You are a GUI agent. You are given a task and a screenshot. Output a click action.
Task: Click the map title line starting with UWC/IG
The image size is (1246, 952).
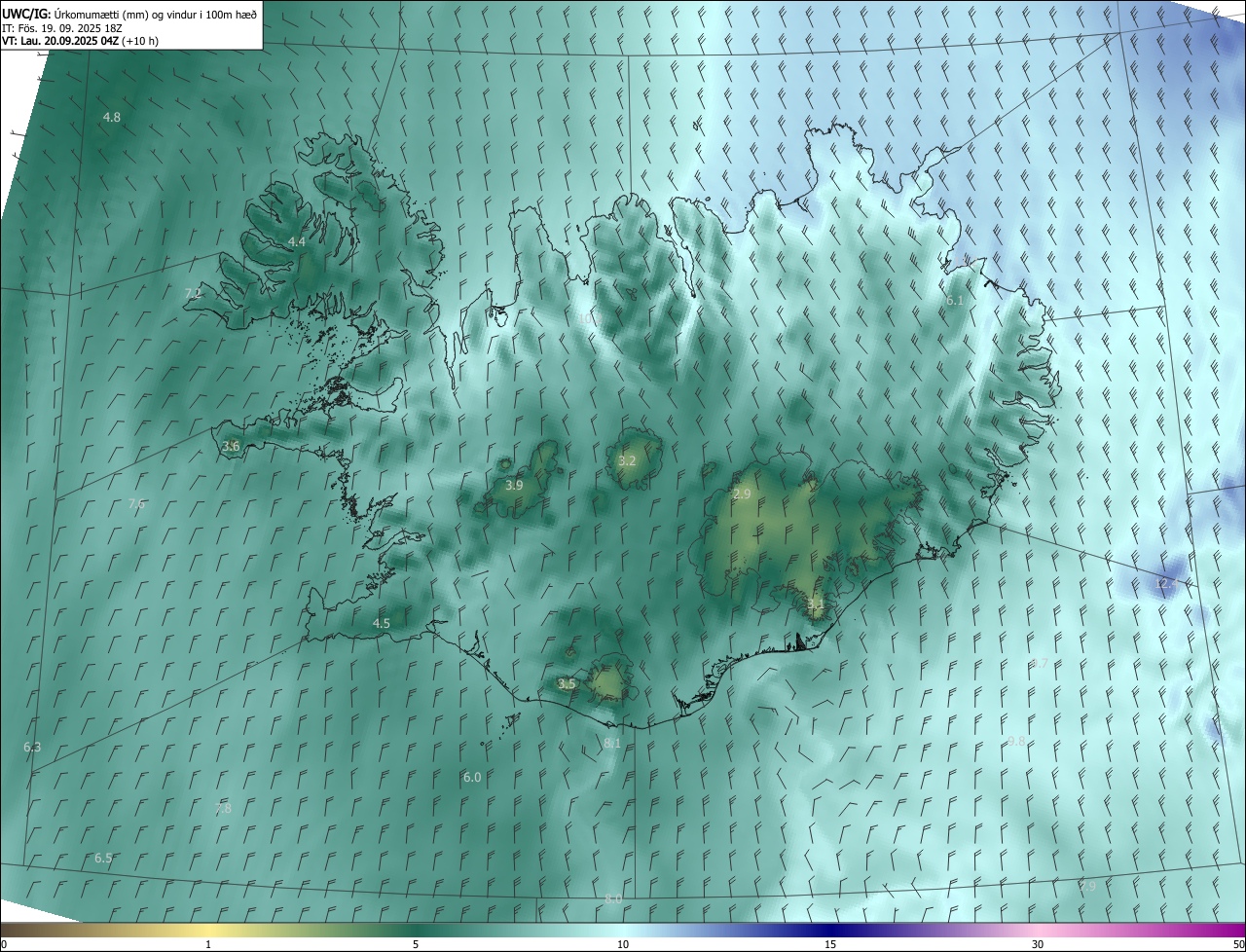(x=129, y=14)
